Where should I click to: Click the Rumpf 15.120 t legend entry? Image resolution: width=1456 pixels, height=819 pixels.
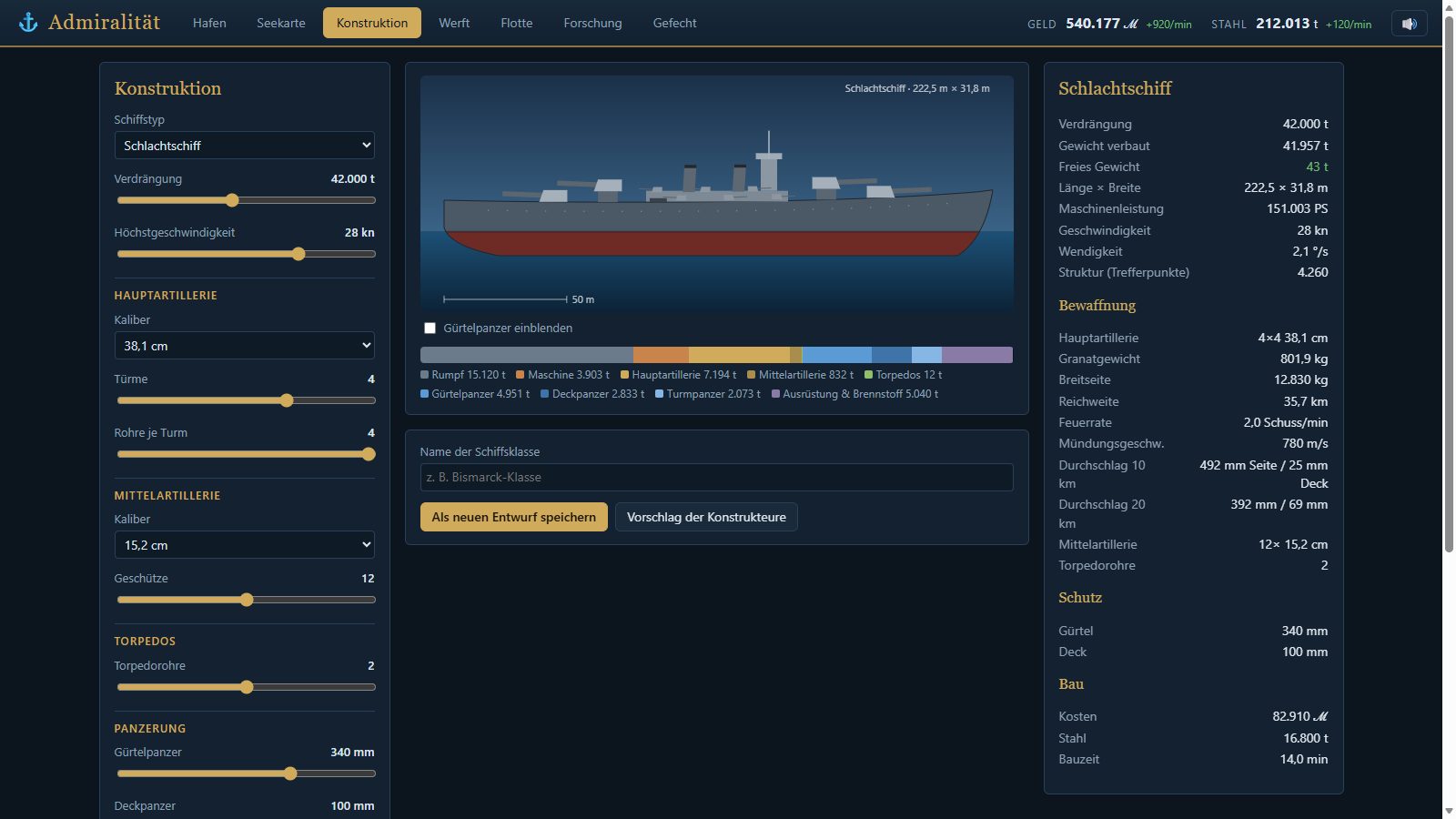coord(463,375)
